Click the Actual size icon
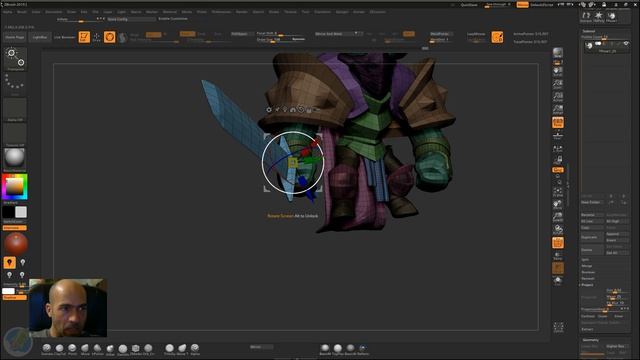 coord(558,97)
